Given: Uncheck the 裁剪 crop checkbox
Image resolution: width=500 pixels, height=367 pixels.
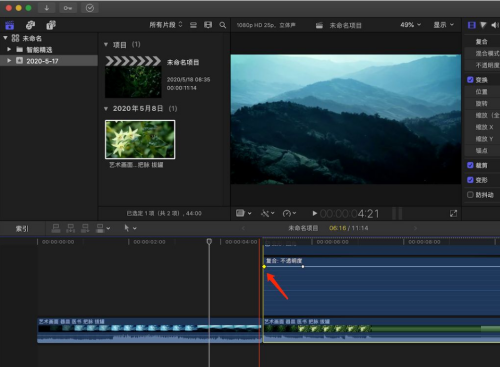Looking at the screenshot, I should click(x=470, y=165).
